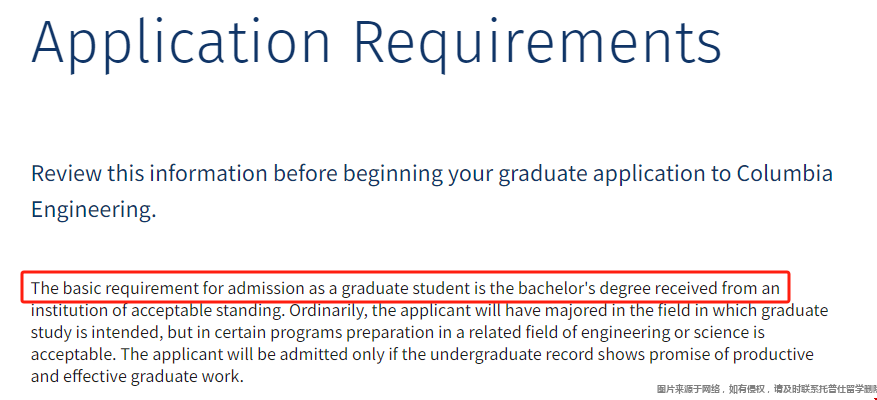The width and height of the screenshot is (877, 400).
Task: Click the line starting "study is intended"
Action: (398, 333)
